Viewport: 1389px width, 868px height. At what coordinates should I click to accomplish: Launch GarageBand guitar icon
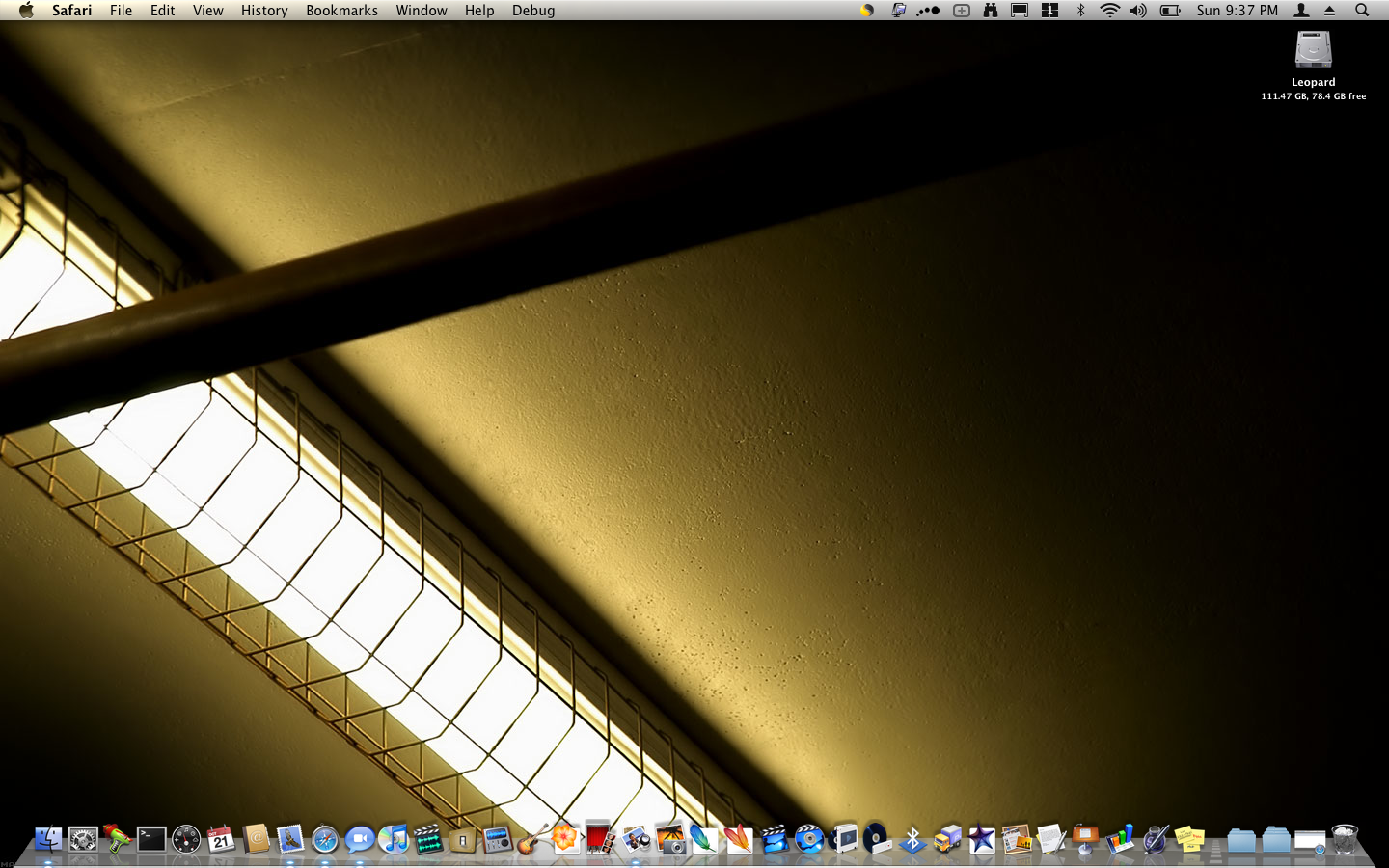(x=532, y=839)
